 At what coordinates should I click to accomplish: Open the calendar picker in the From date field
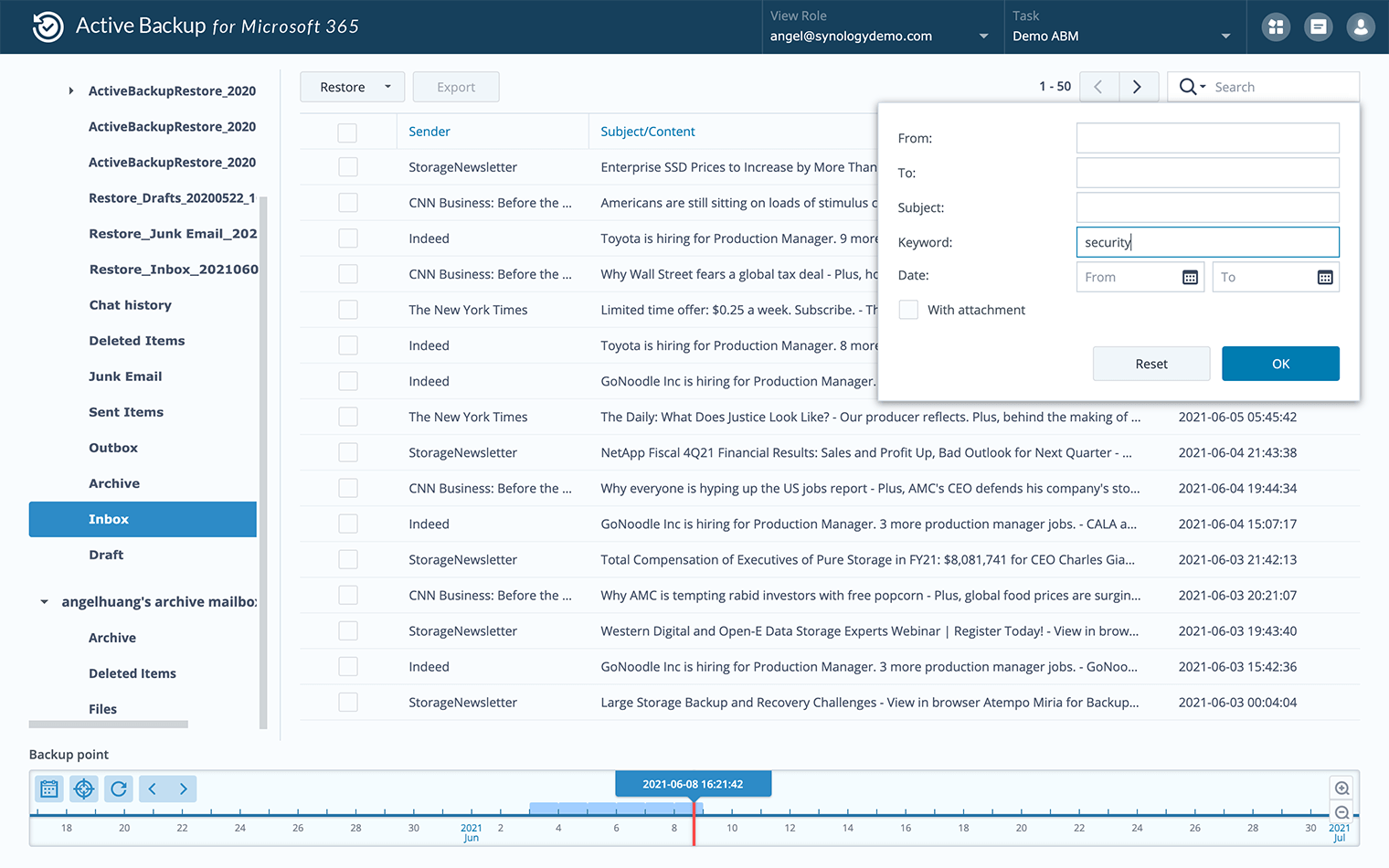[x=1191, y=277]
